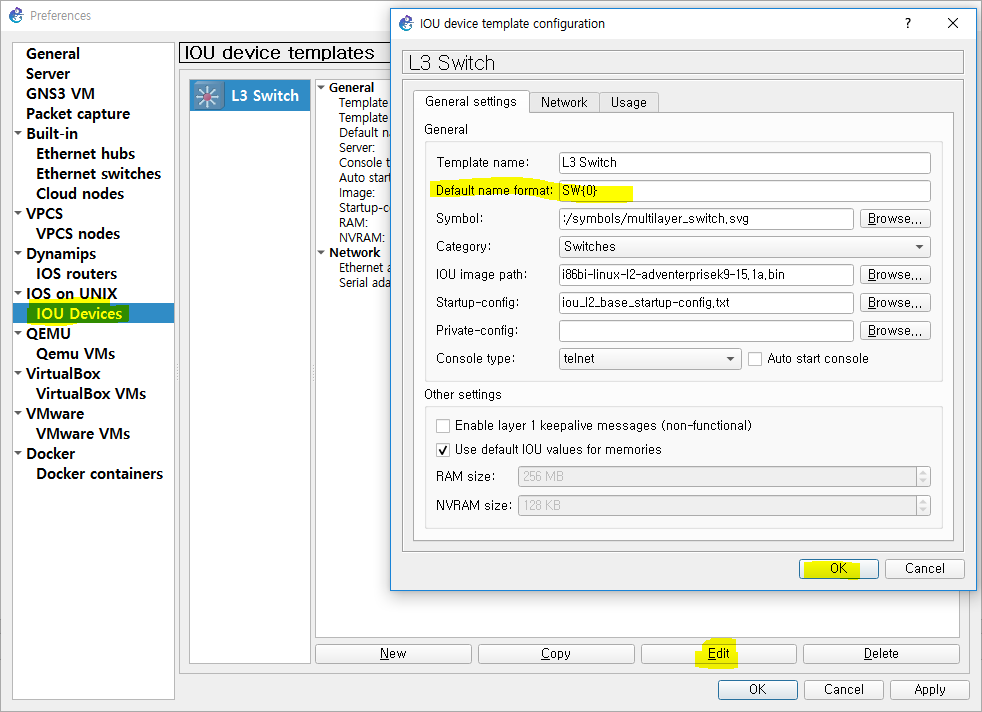Select Qemu VMs in preferences tree
Screen dimensions: 982x712
75,354
